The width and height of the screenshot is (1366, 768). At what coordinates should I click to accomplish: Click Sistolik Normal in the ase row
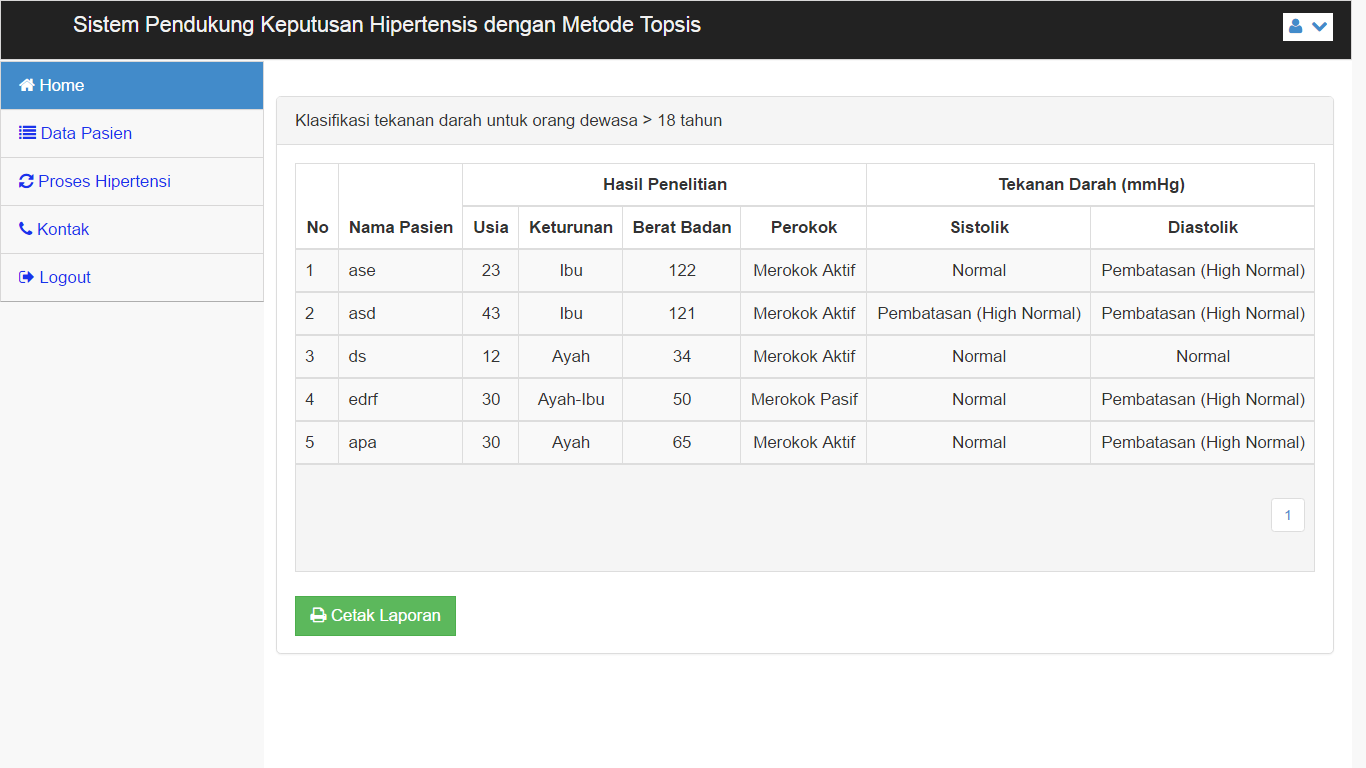[979, 270]
